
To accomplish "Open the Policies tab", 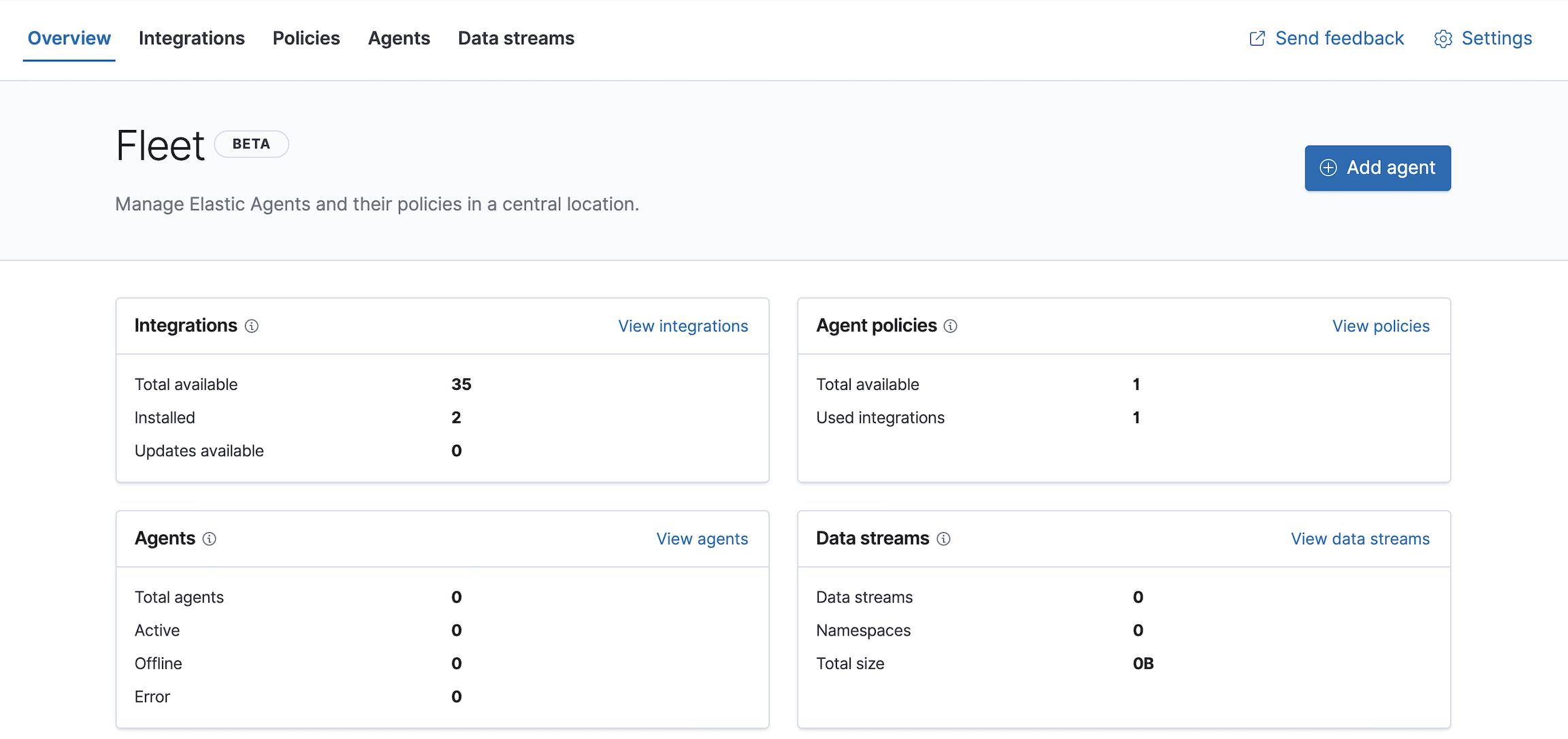I will [x=306, y=38].
